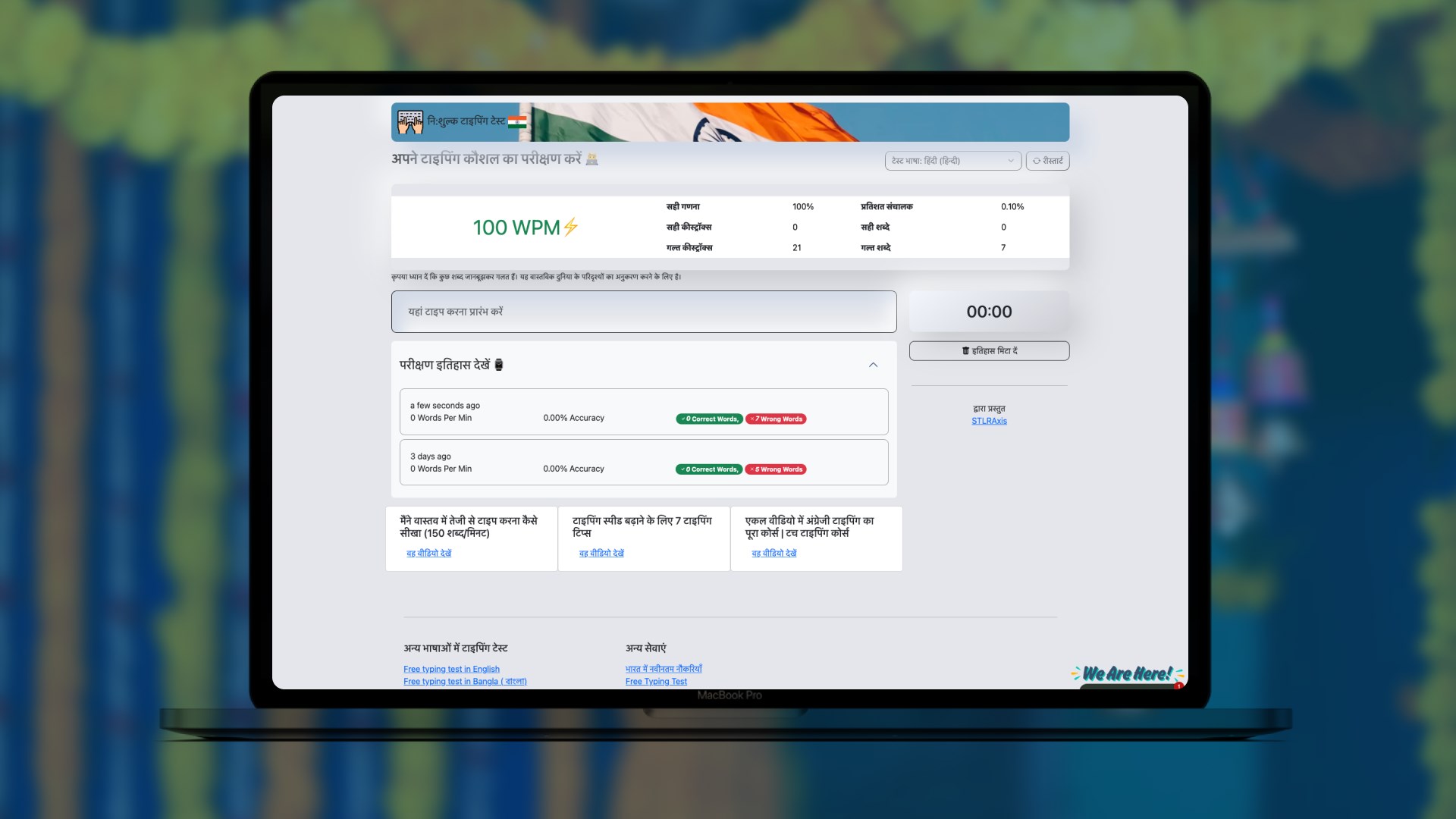Open Free typing test in English link
The width and height of the screenshot is (1456, 819).
click(x=451, y=669)
